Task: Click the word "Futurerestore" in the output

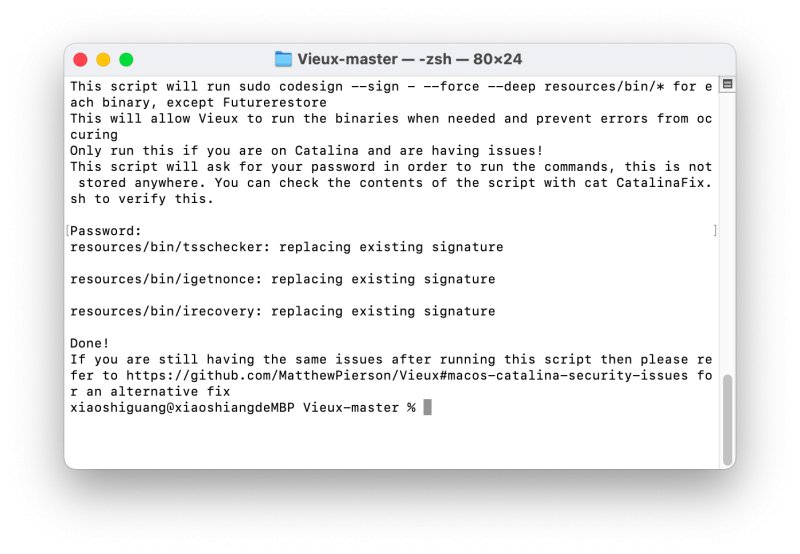Action: [275, 103]
